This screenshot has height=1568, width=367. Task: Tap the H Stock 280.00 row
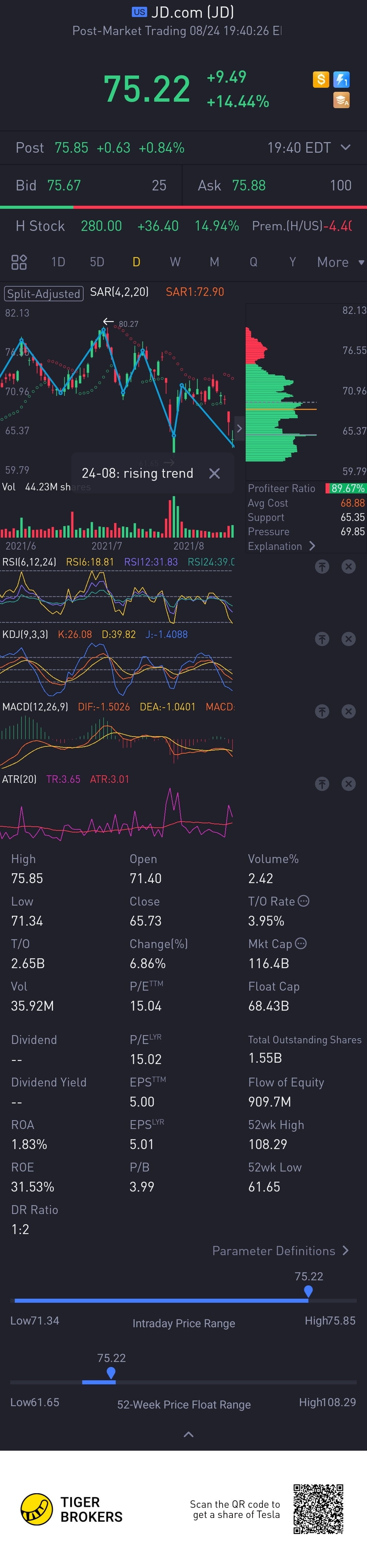[x=183, y=226]
